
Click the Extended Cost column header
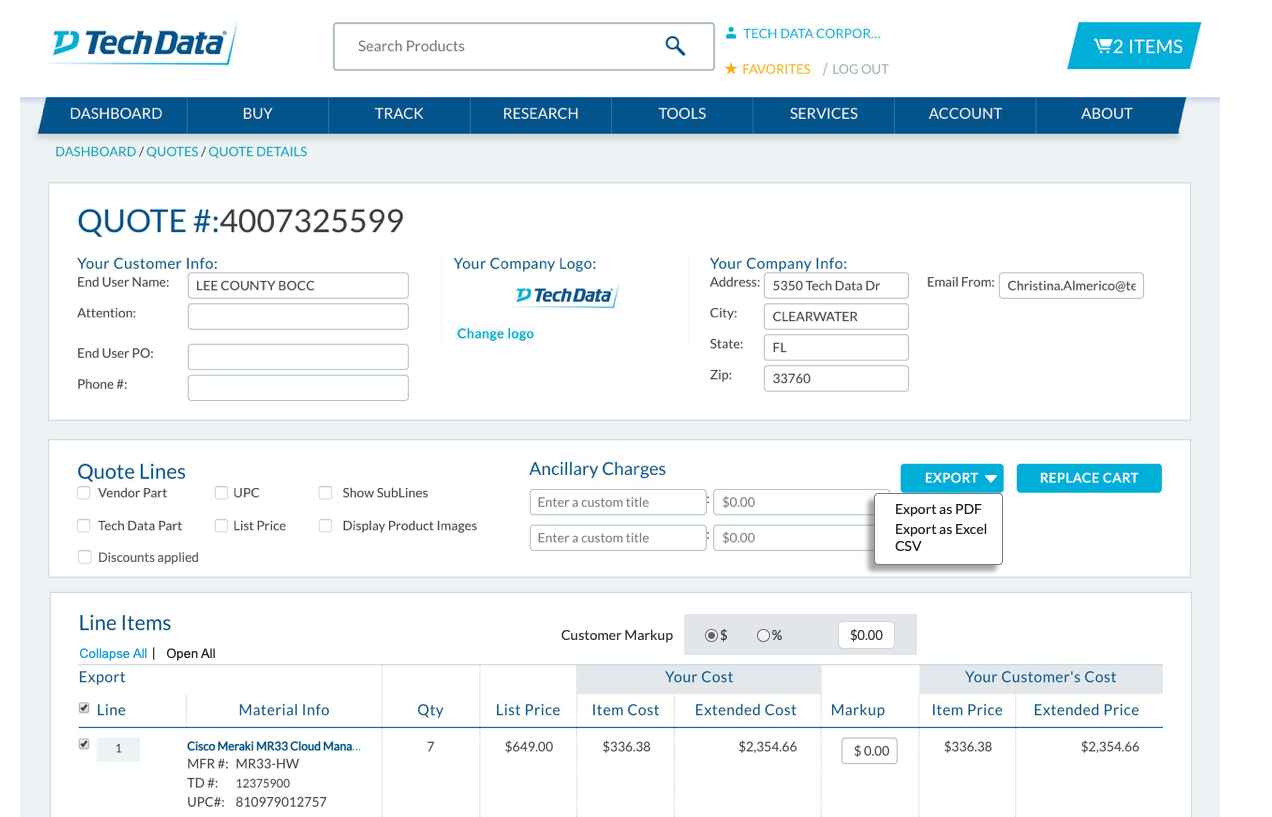point(745,710)
